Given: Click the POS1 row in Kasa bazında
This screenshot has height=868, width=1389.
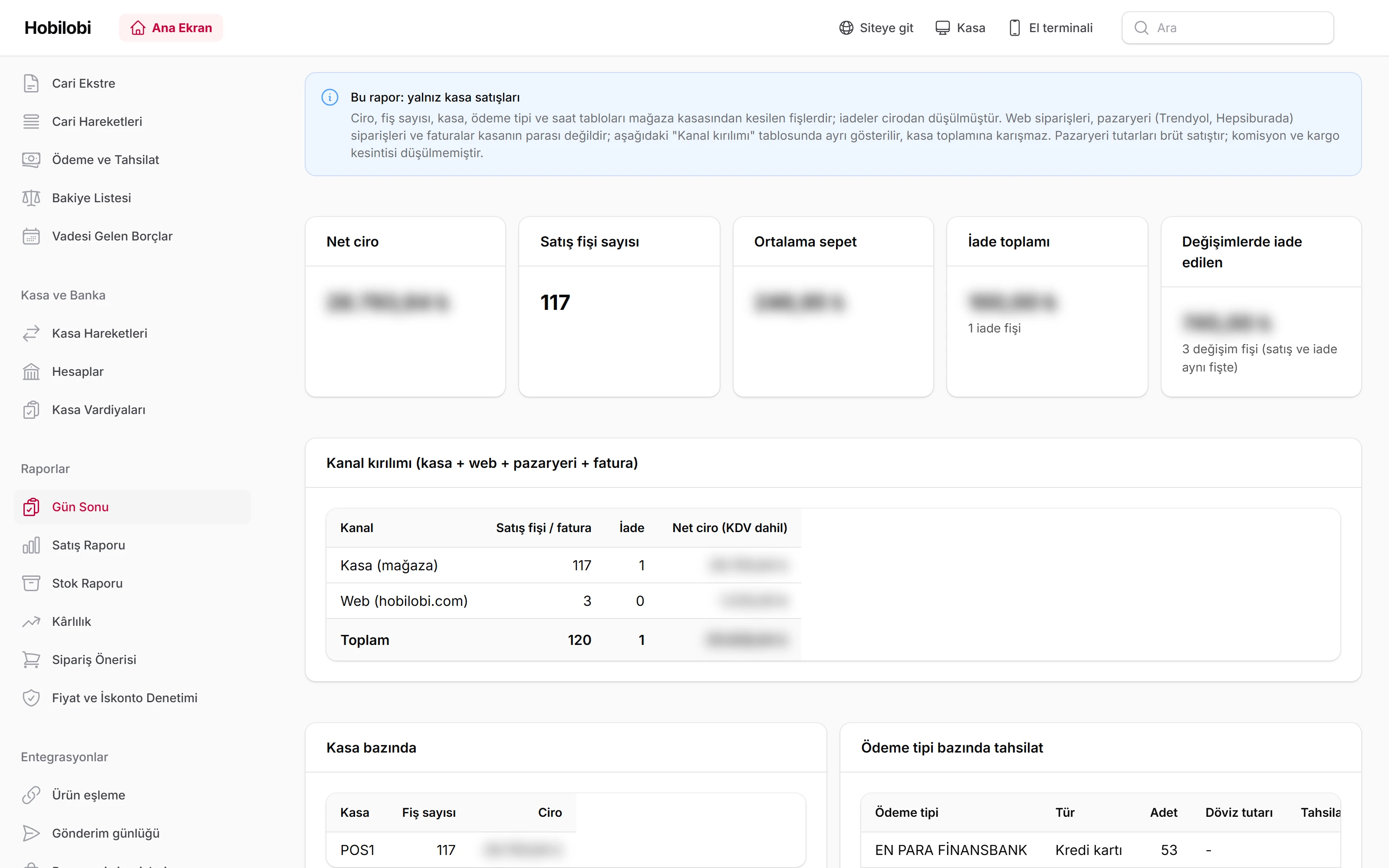Looking at the screenshot, I should [451, 850].
